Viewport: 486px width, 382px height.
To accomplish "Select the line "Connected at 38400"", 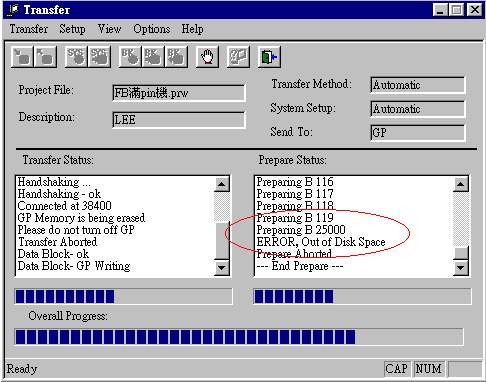I will (64, 206).
